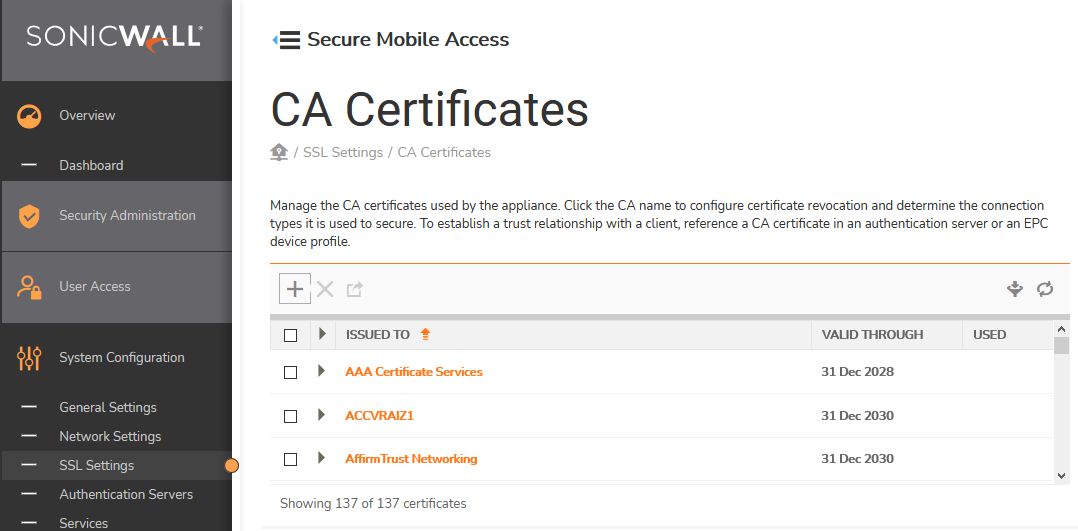Expand the ACCVRAIZ1 certificate row

[x=321, y=415]
